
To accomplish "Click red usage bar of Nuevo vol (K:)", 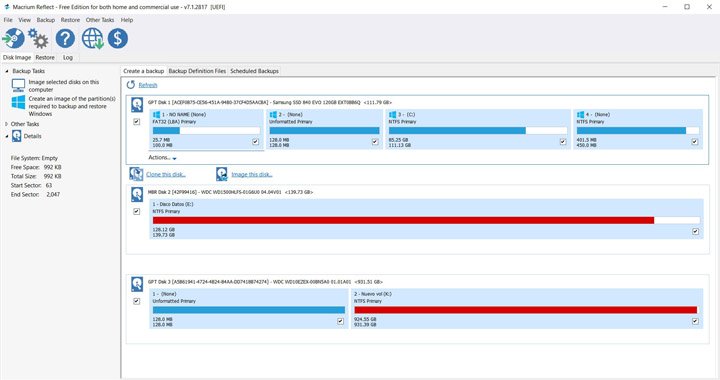I will click(x=526, y=310).
